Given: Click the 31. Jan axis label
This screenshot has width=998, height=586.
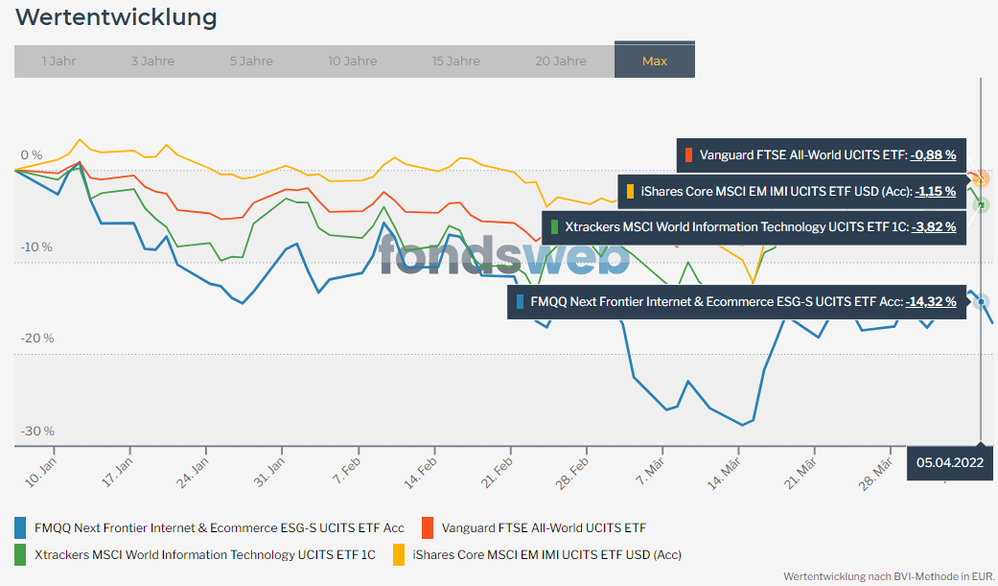Looking at the screenshot, I should pyautogui.click(x=269, y=473).
